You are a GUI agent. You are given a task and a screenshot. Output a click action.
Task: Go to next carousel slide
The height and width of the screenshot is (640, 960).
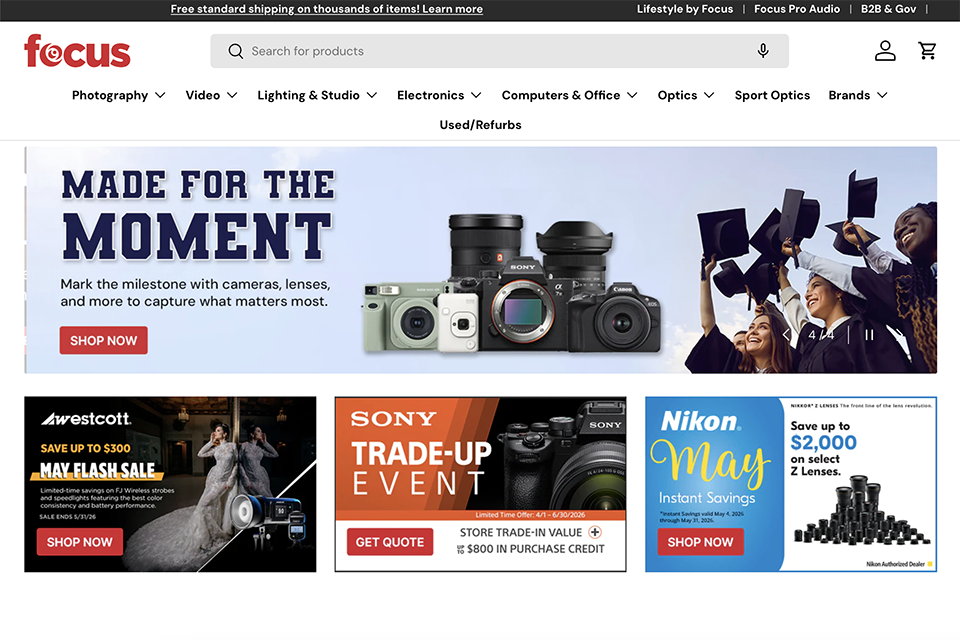pos(899,334)
